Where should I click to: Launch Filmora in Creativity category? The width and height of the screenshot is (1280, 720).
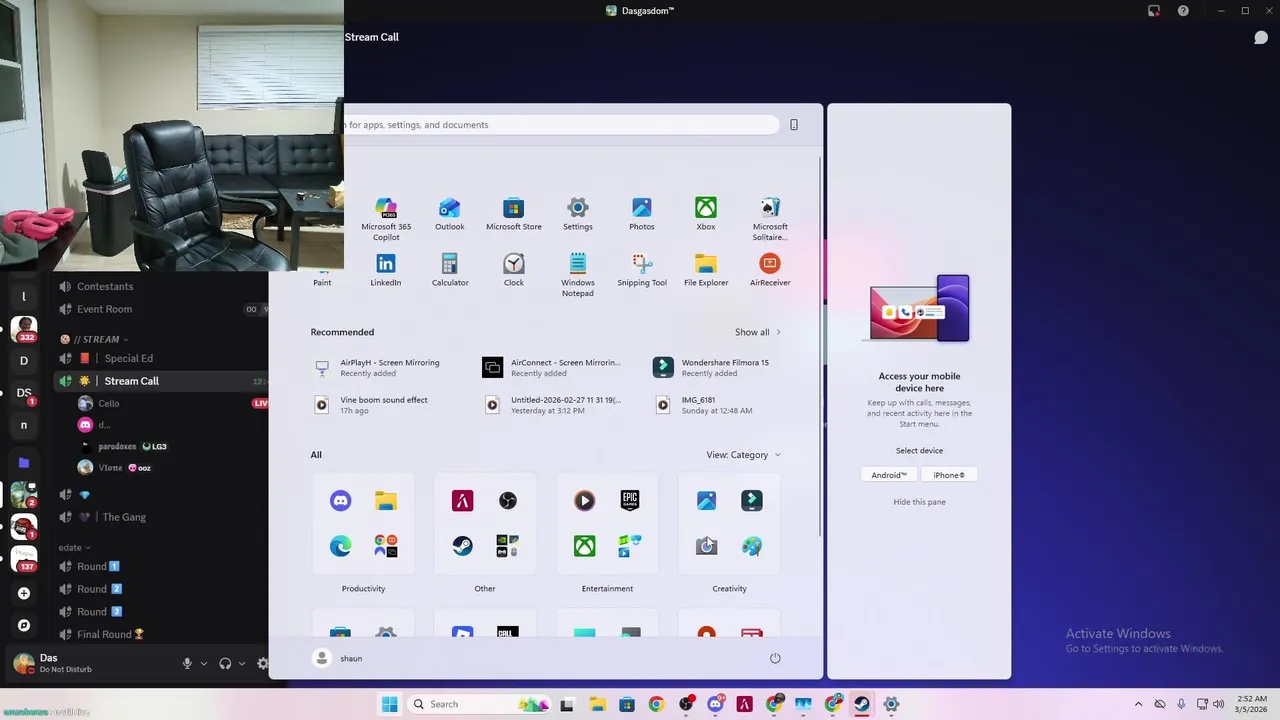752,501
